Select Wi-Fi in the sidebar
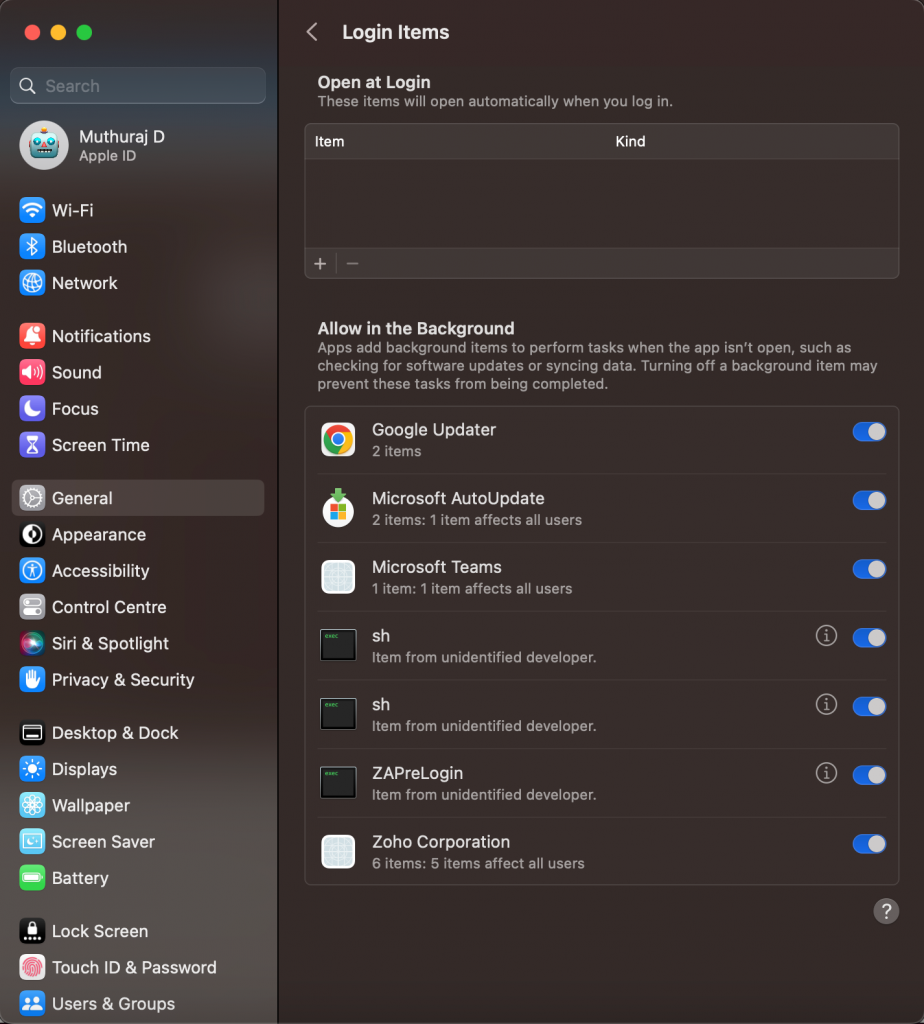 click(x=72, y=210)
